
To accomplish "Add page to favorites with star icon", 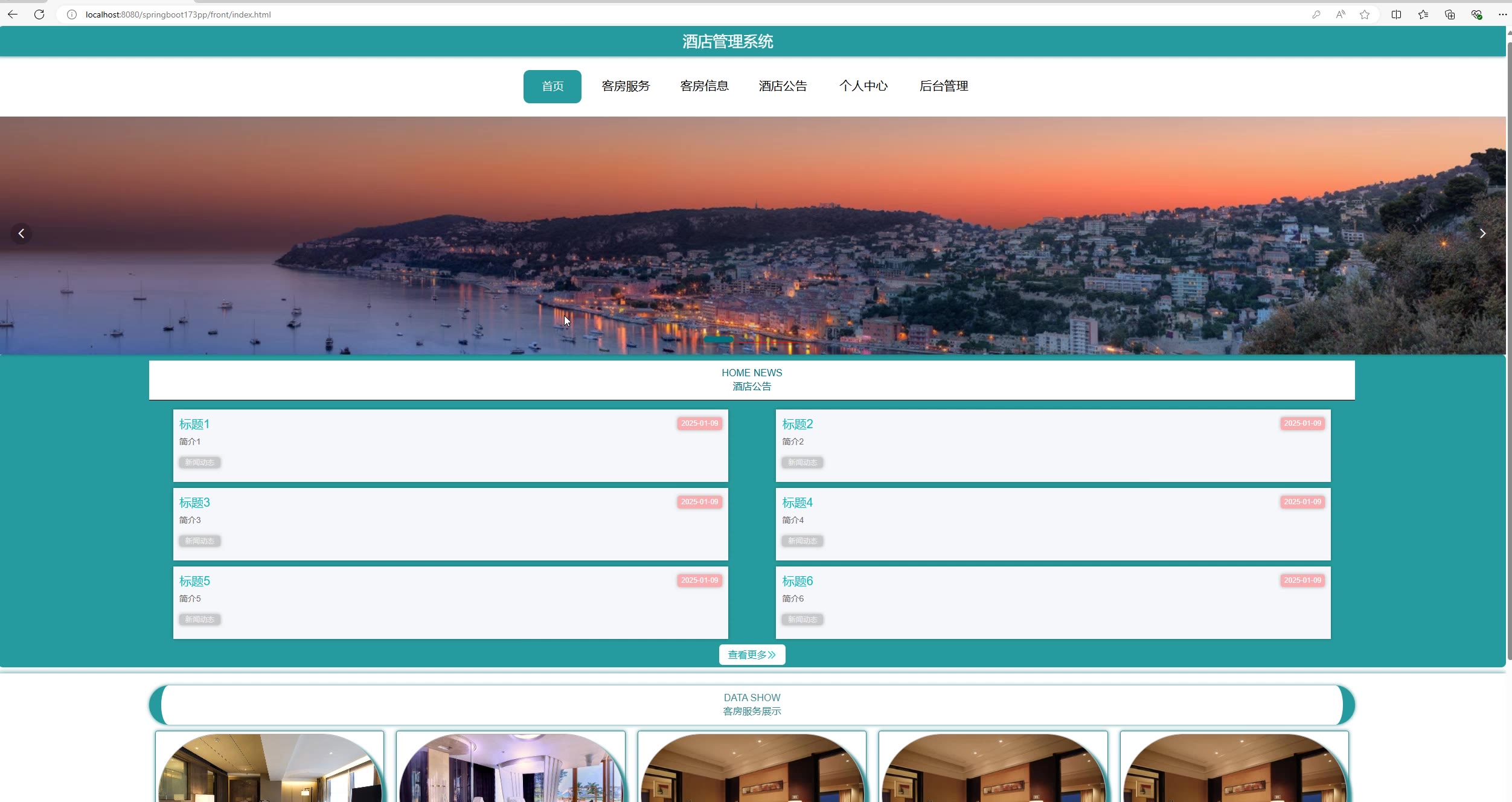I will point(1365,14).
